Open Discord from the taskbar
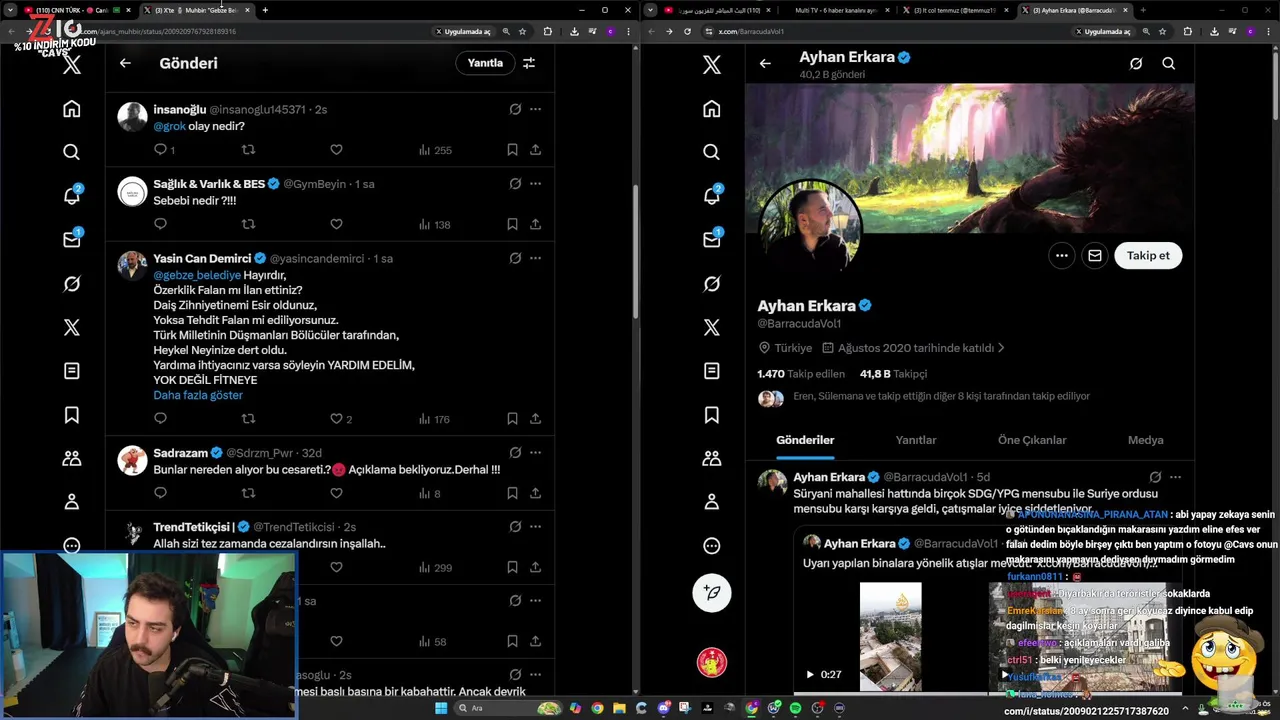The image size is (1280, 720). pos(664,708)
